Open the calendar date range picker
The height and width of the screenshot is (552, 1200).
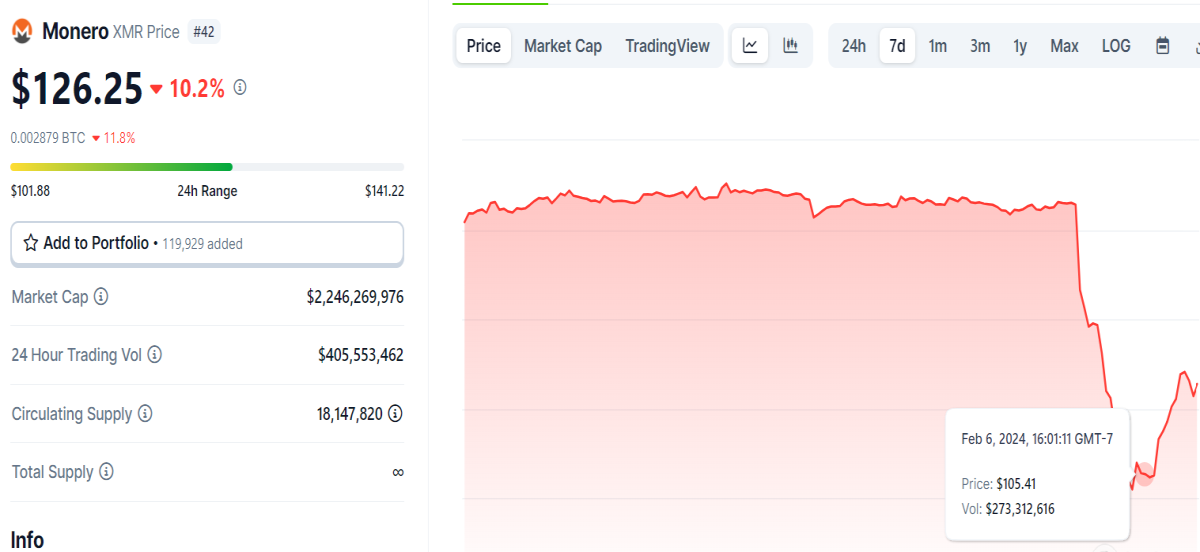pos(1163,46)
